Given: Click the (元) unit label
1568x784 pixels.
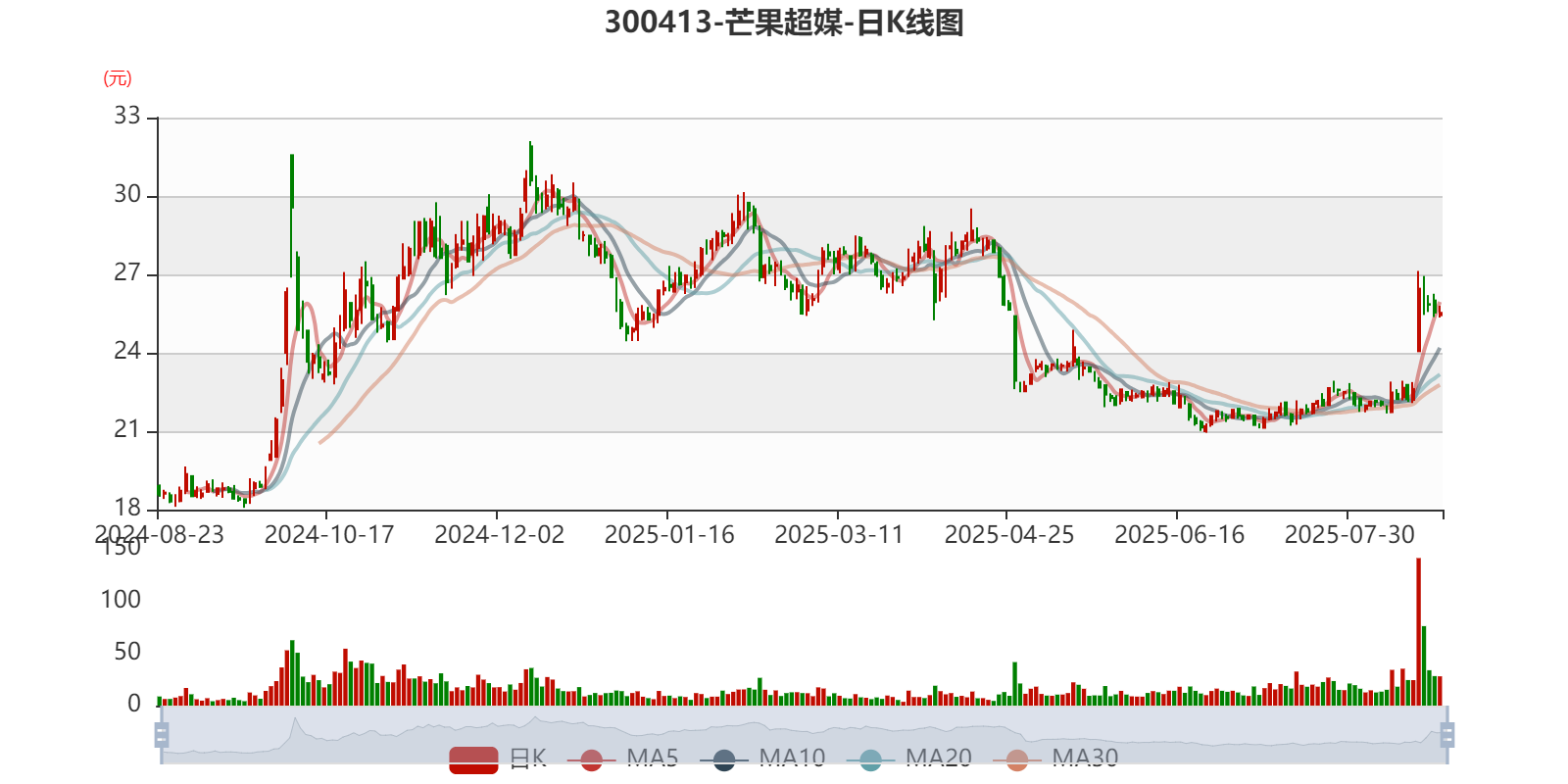Looking at the screenshot, I should click(118, 78).
